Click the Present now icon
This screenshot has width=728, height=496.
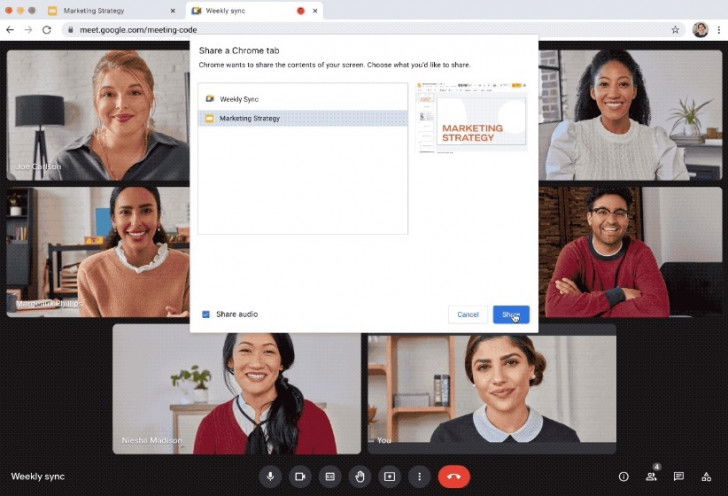(x=389, y=476)
